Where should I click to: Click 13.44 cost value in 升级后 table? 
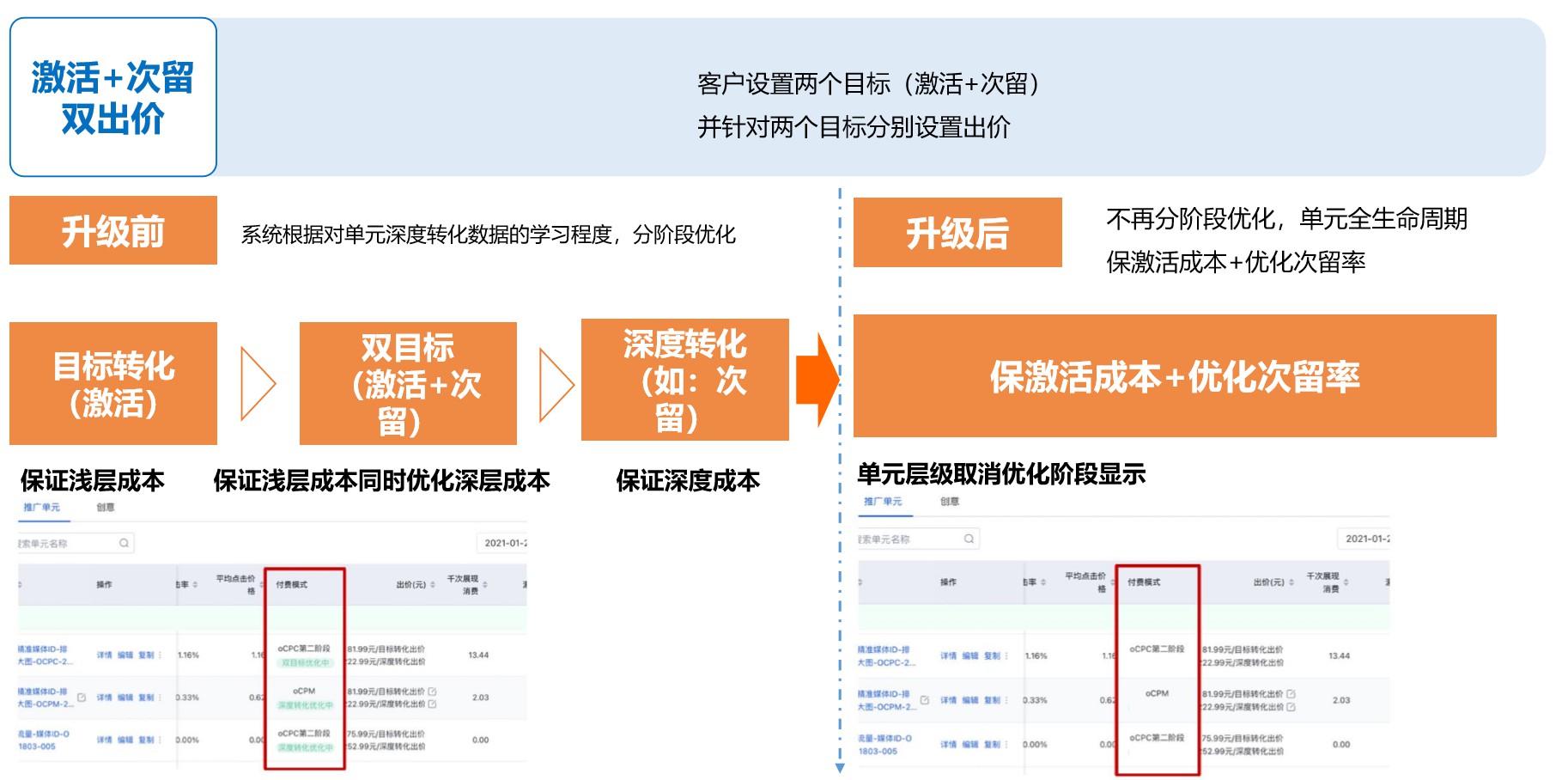[x=1339, y=655]
